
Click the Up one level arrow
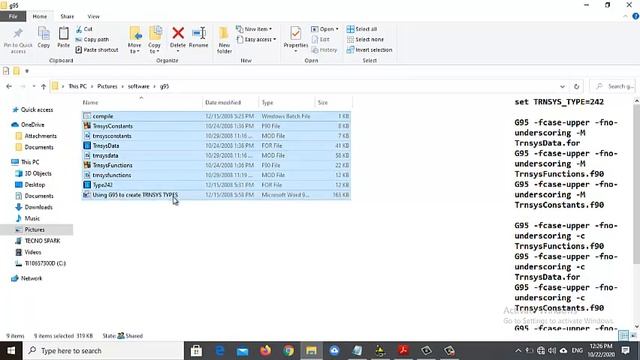43,87
